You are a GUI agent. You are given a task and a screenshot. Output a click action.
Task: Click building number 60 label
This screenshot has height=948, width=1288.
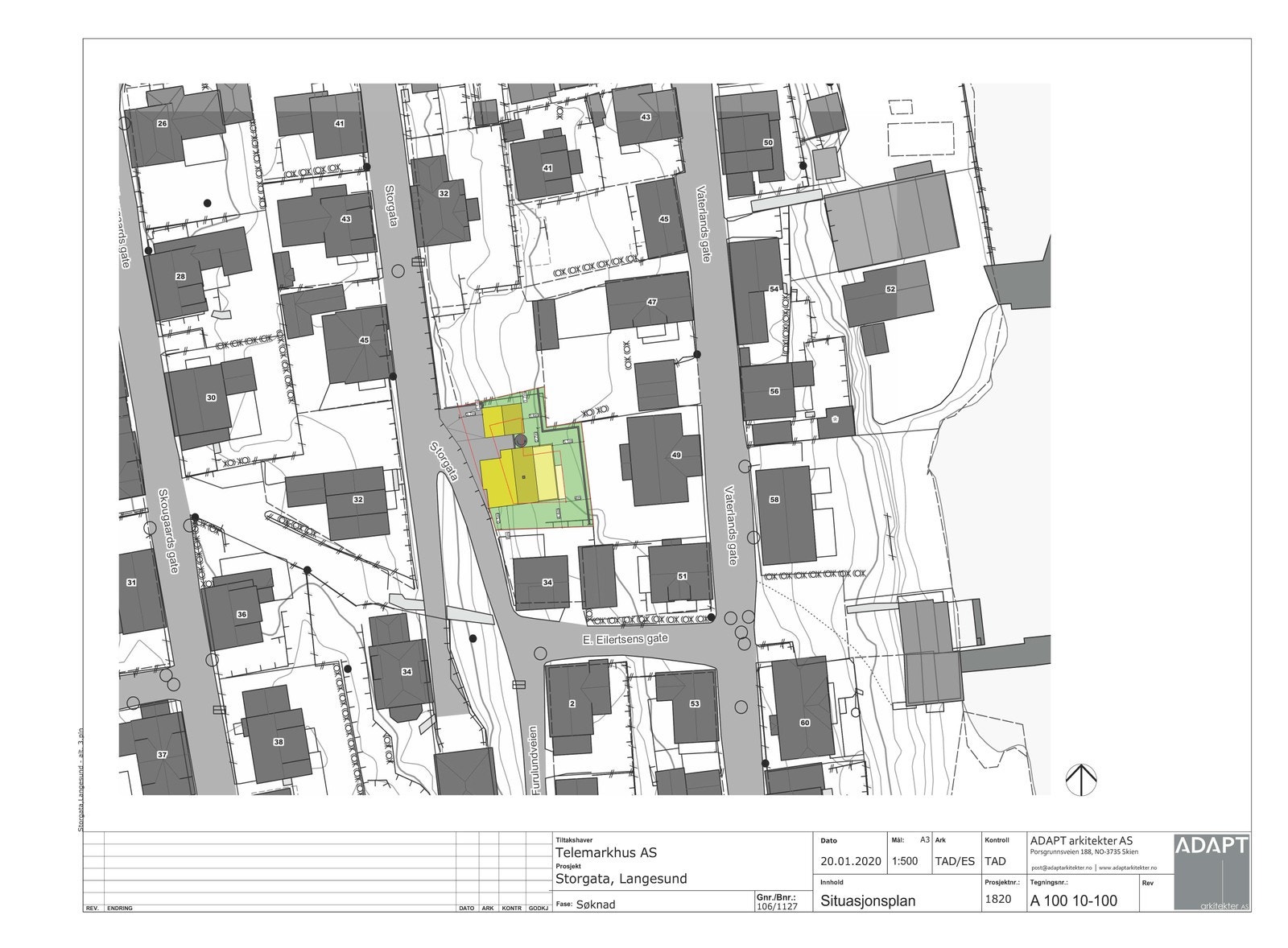804,723
